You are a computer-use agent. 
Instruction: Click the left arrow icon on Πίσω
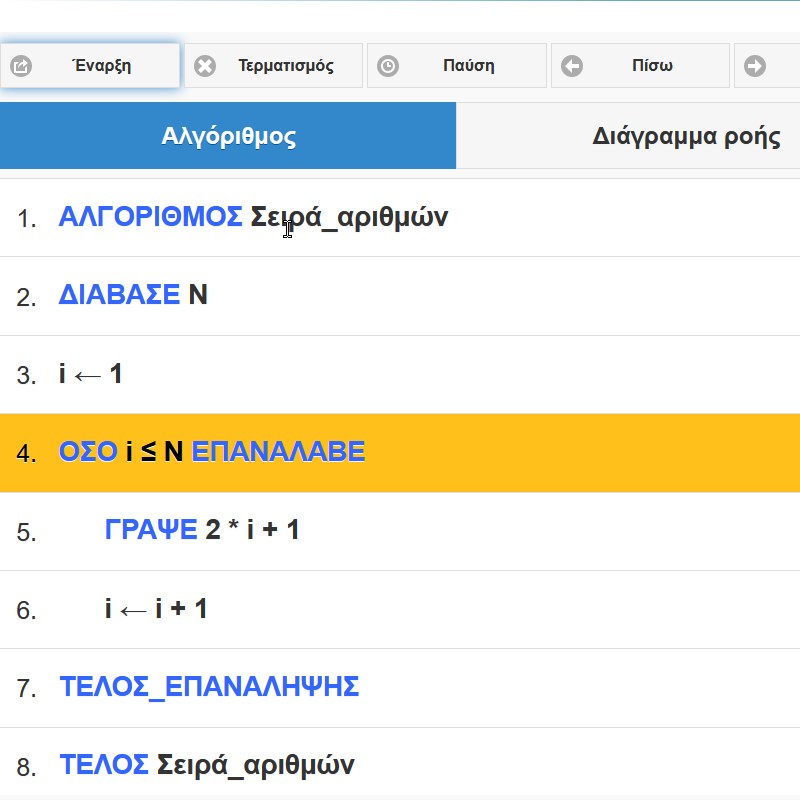coord(571,66)
